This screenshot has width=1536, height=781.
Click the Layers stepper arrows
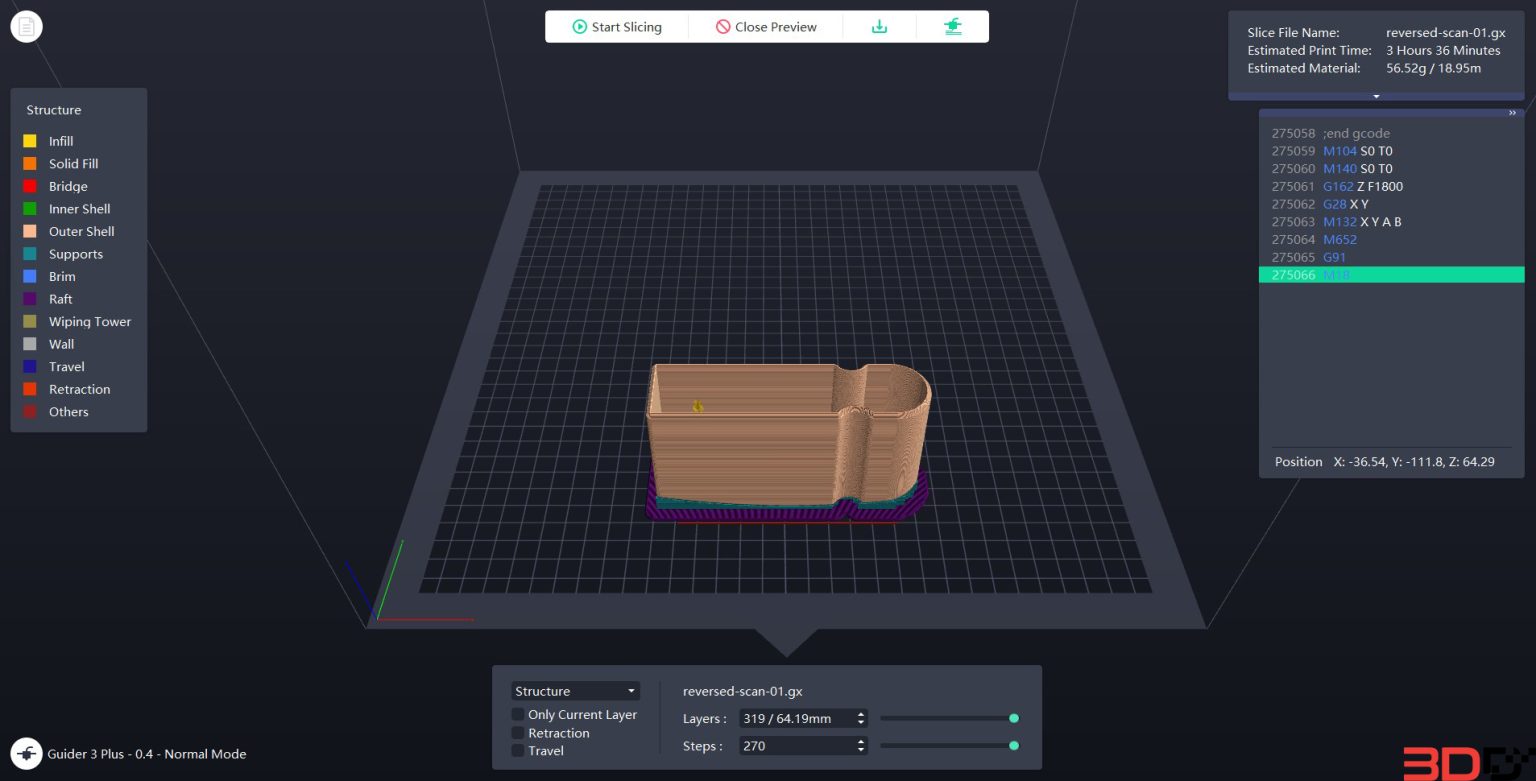pos(861,718)
